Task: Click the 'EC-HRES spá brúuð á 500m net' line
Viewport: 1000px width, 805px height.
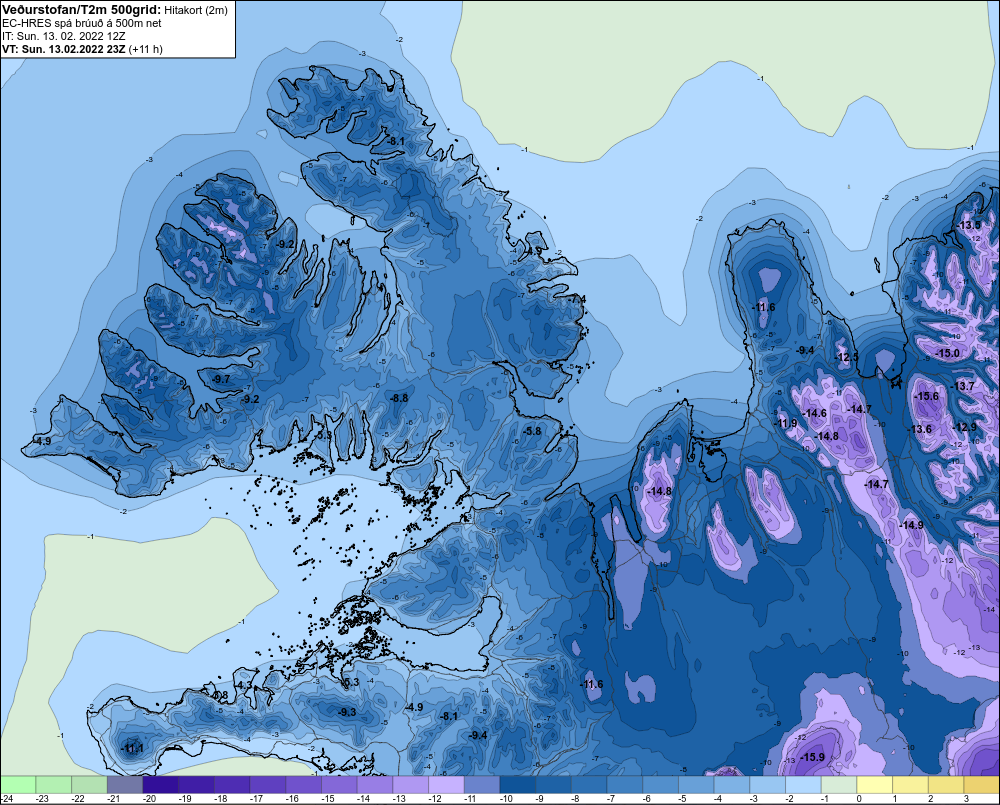Action: 82,23
